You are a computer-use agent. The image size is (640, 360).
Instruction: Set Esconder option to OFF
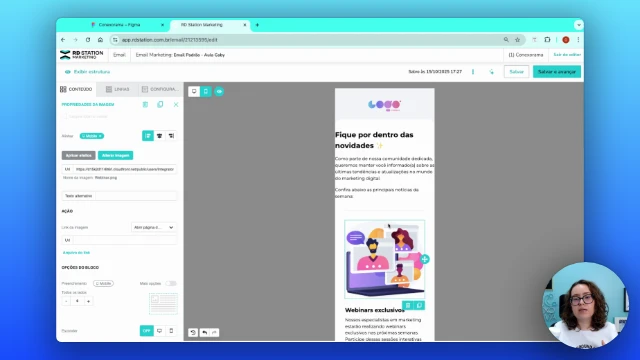click(x=147, y=331)
